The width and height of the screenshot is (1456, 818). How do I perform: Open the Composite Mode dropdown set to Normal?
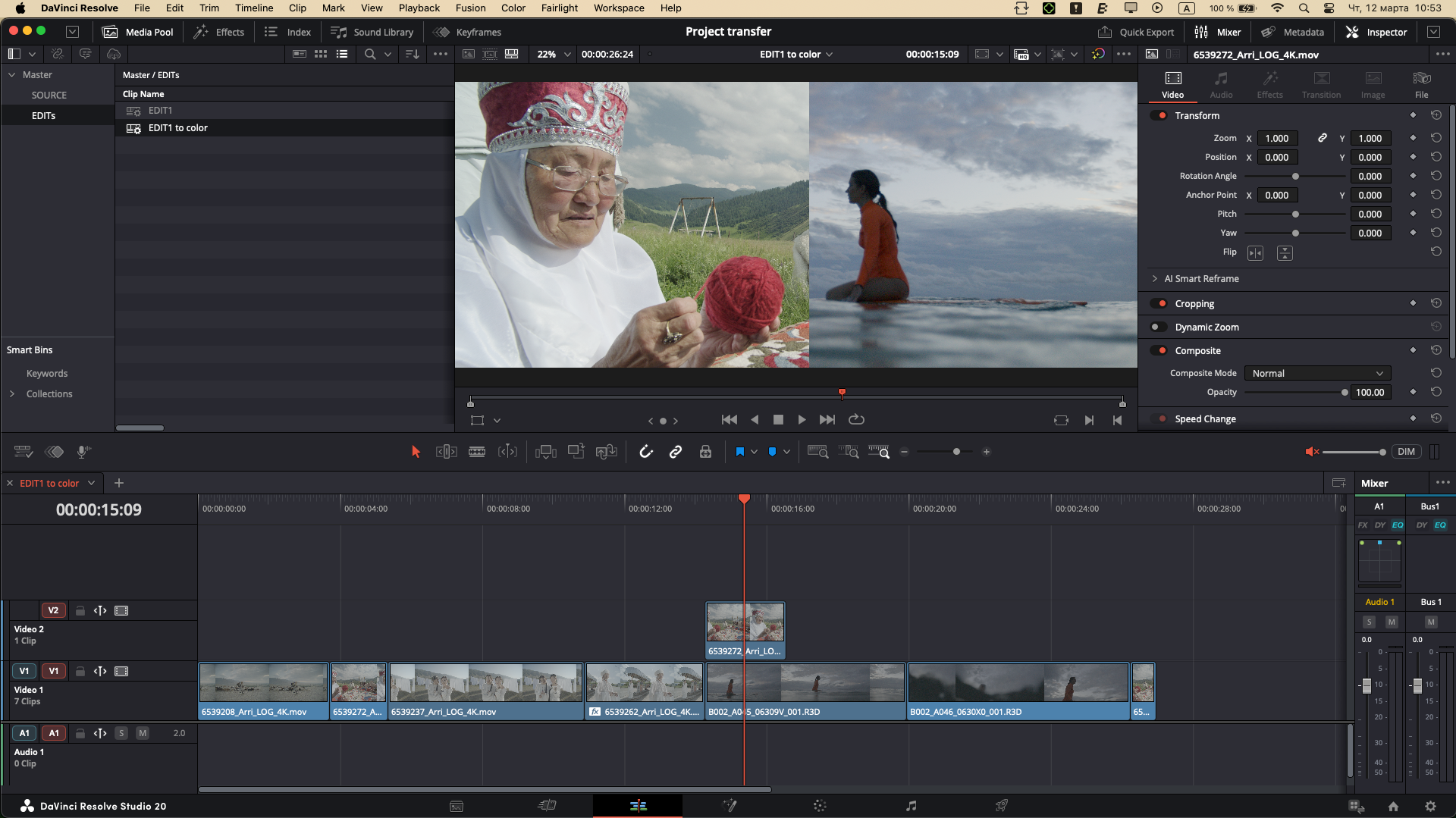click(1317, 373)
